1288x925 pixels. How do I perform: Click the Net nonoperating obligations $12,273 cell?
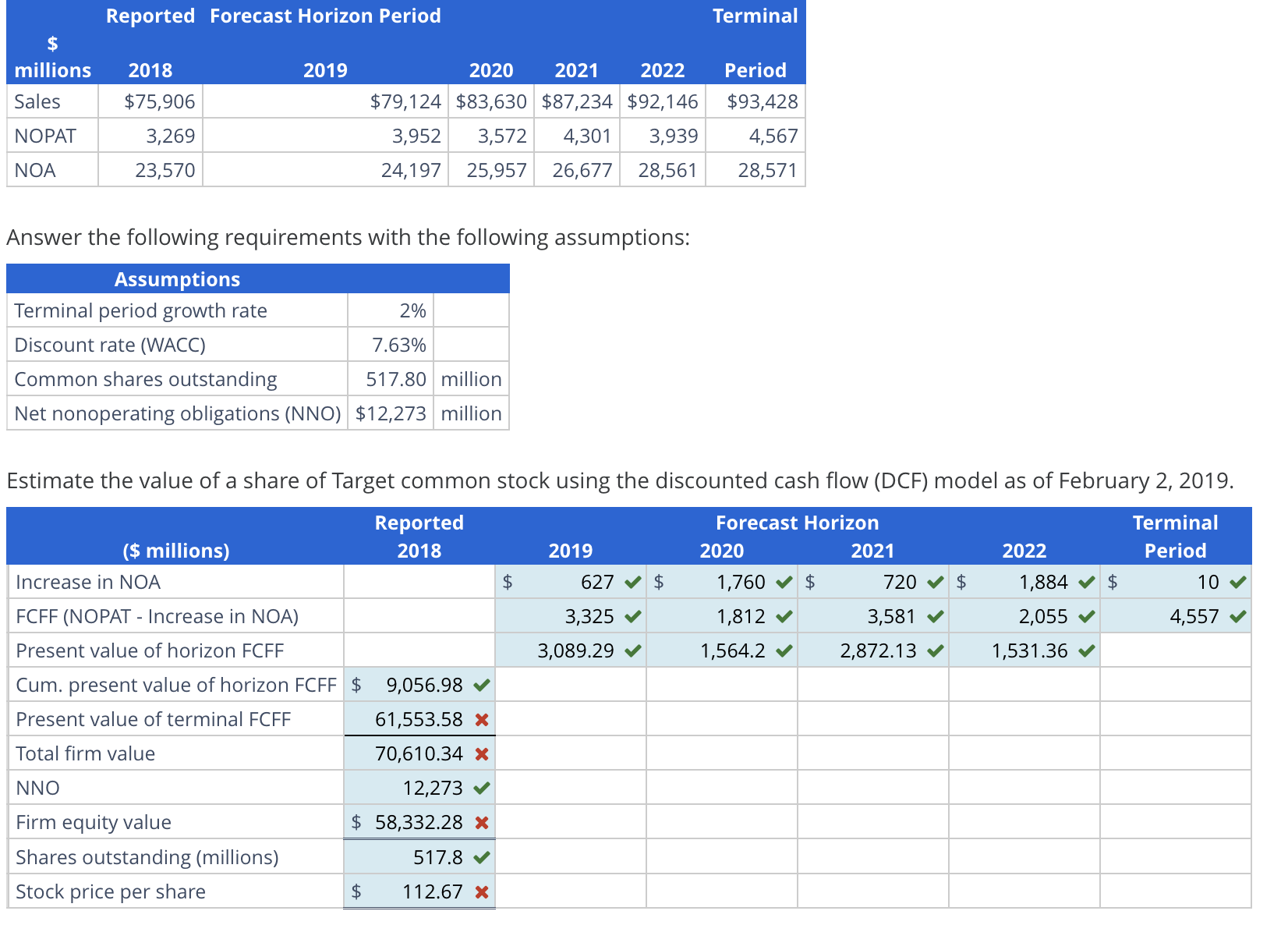point(390,413)
